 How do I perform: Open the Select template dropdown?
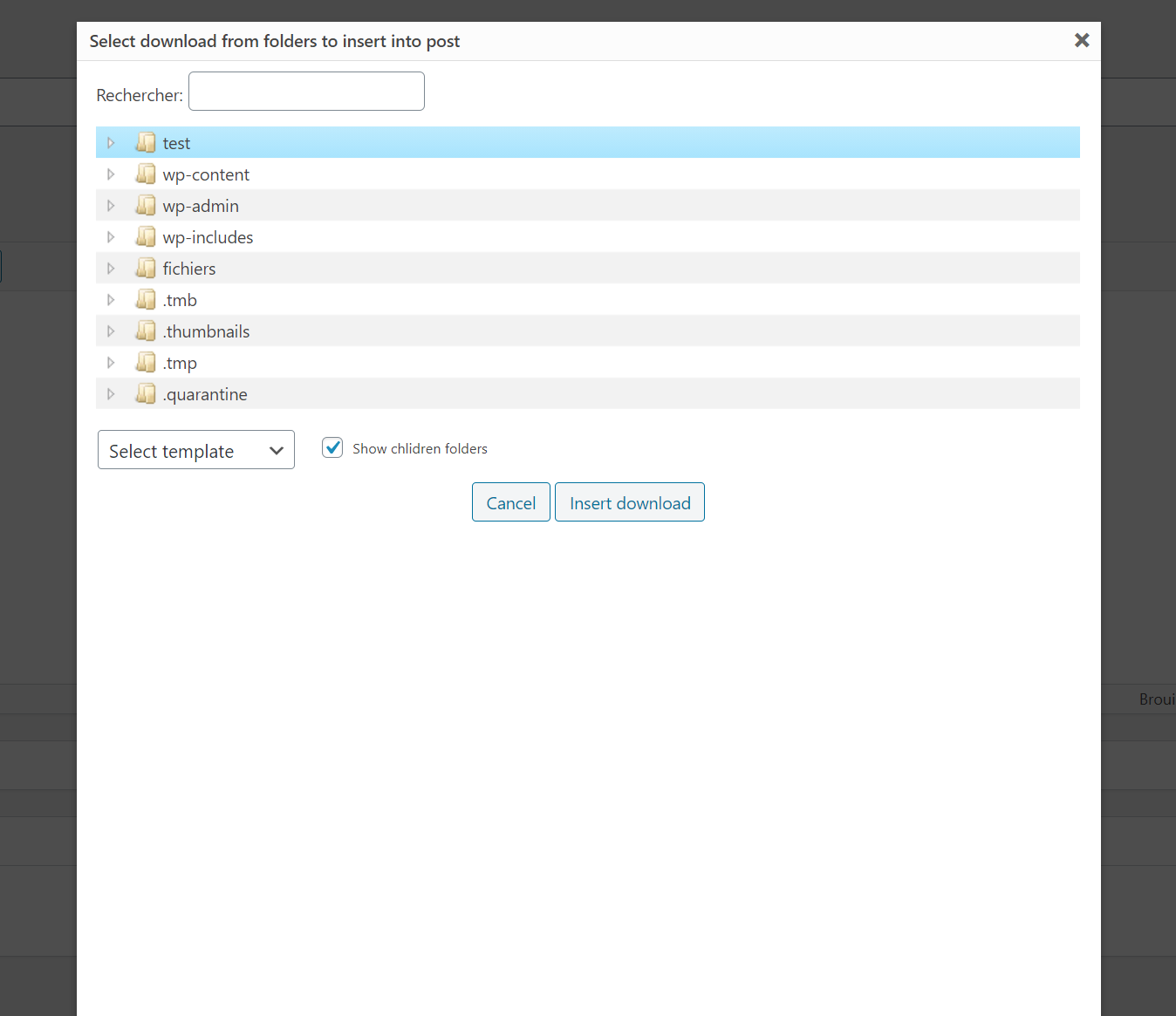[x=196, y=450]
